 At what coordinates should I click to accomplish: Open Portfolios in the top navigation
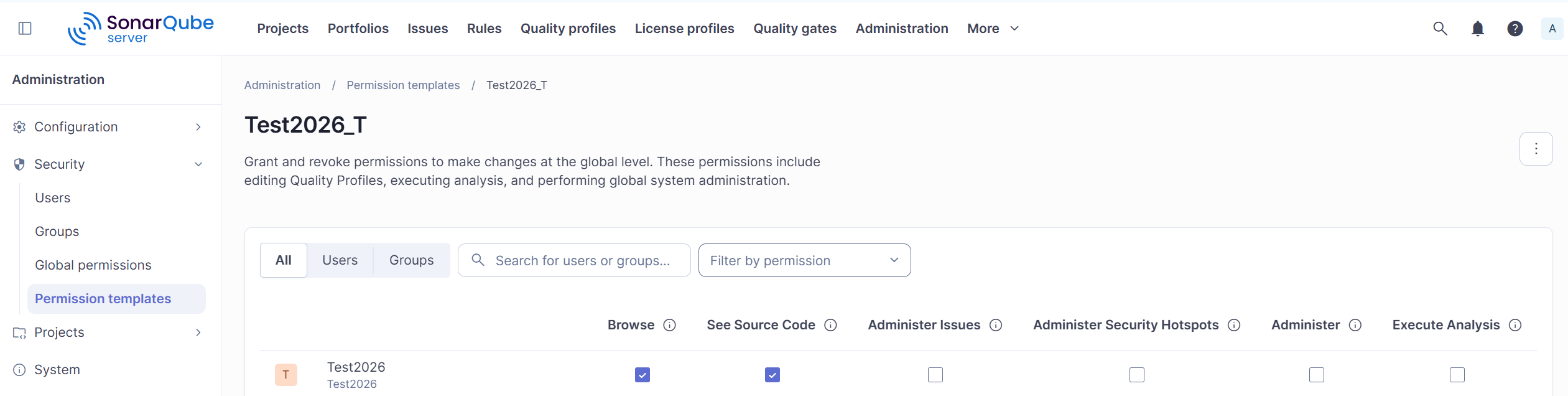point(358,29)
